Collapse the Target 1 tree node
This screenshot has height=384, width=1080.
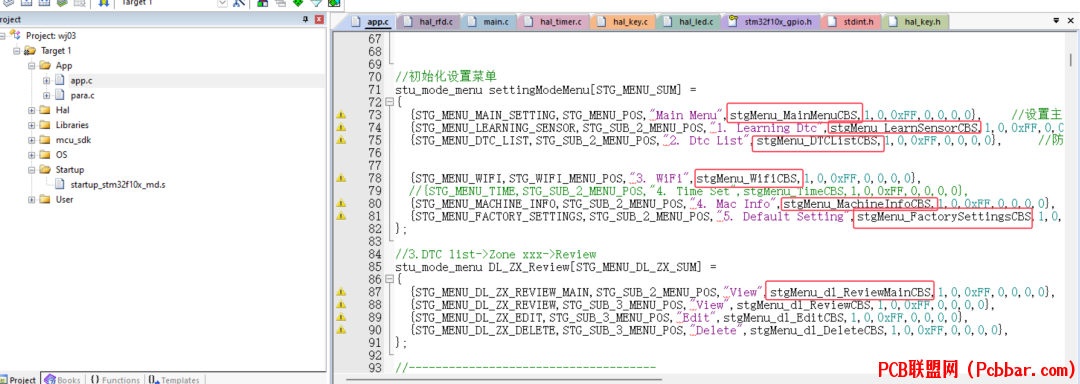[17, 51]
